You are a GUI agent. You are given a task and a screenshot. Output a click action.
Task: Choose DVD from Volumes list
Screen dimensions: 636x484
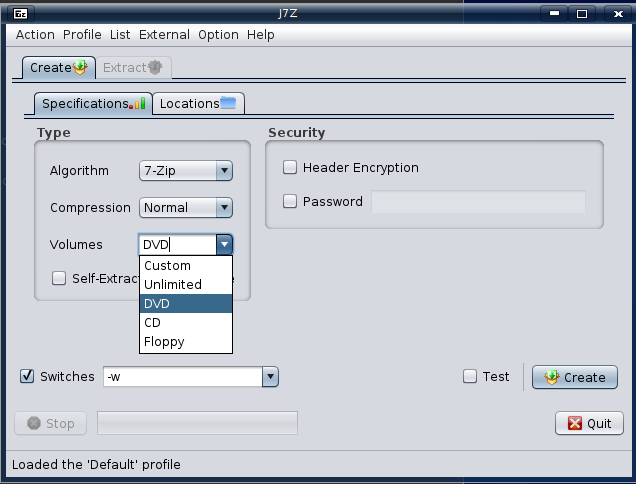[186, 303]
